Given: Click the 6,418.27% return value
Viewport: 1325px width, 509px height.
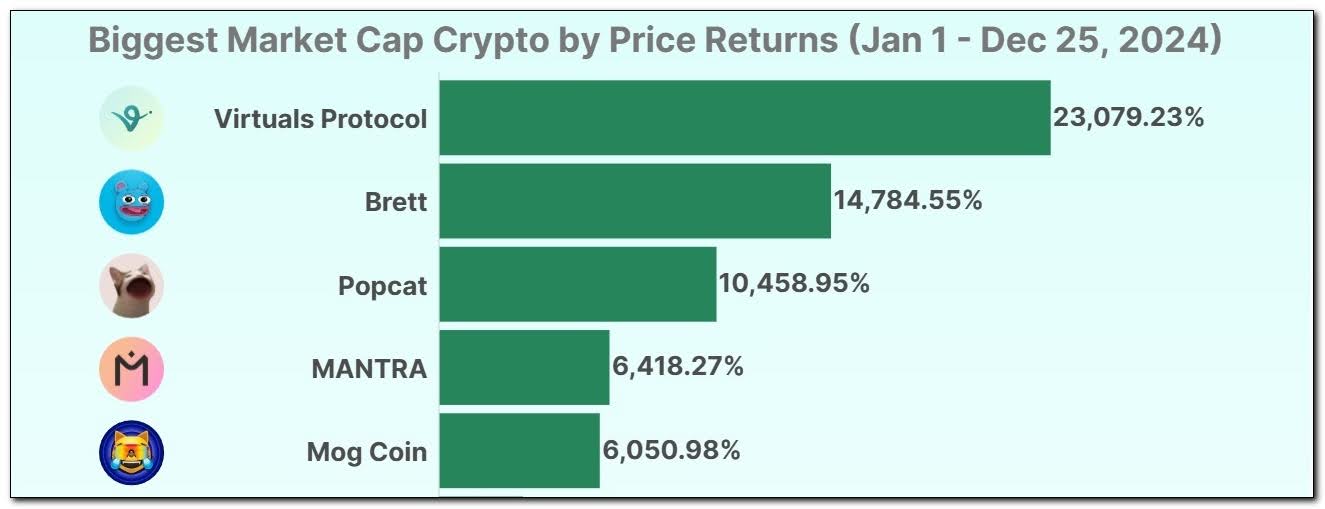Looking at the screenshot, I should pos(677,367).
